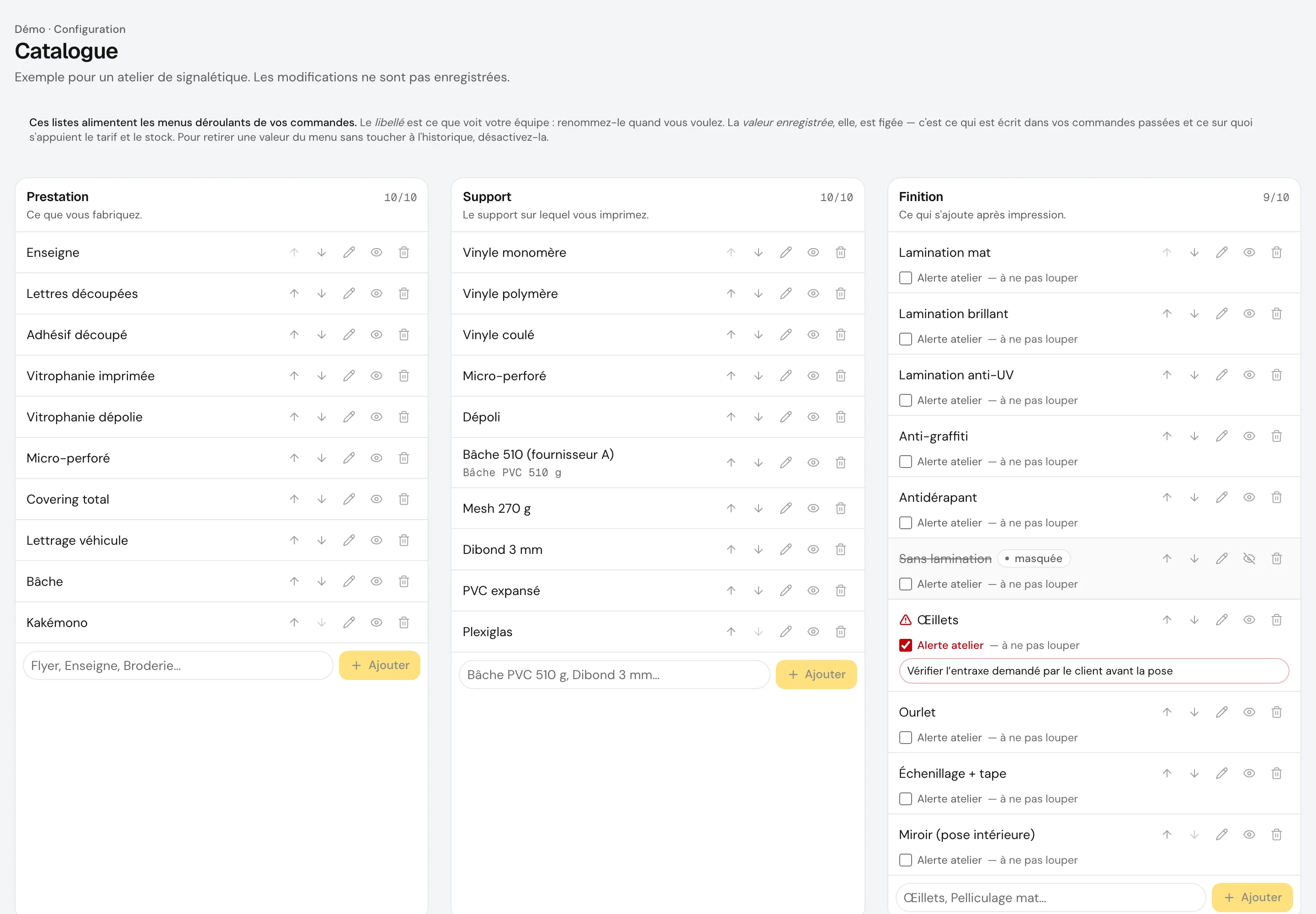
Task: Hide the Lettrage véhicule prestation
Action: click(376, 541)
